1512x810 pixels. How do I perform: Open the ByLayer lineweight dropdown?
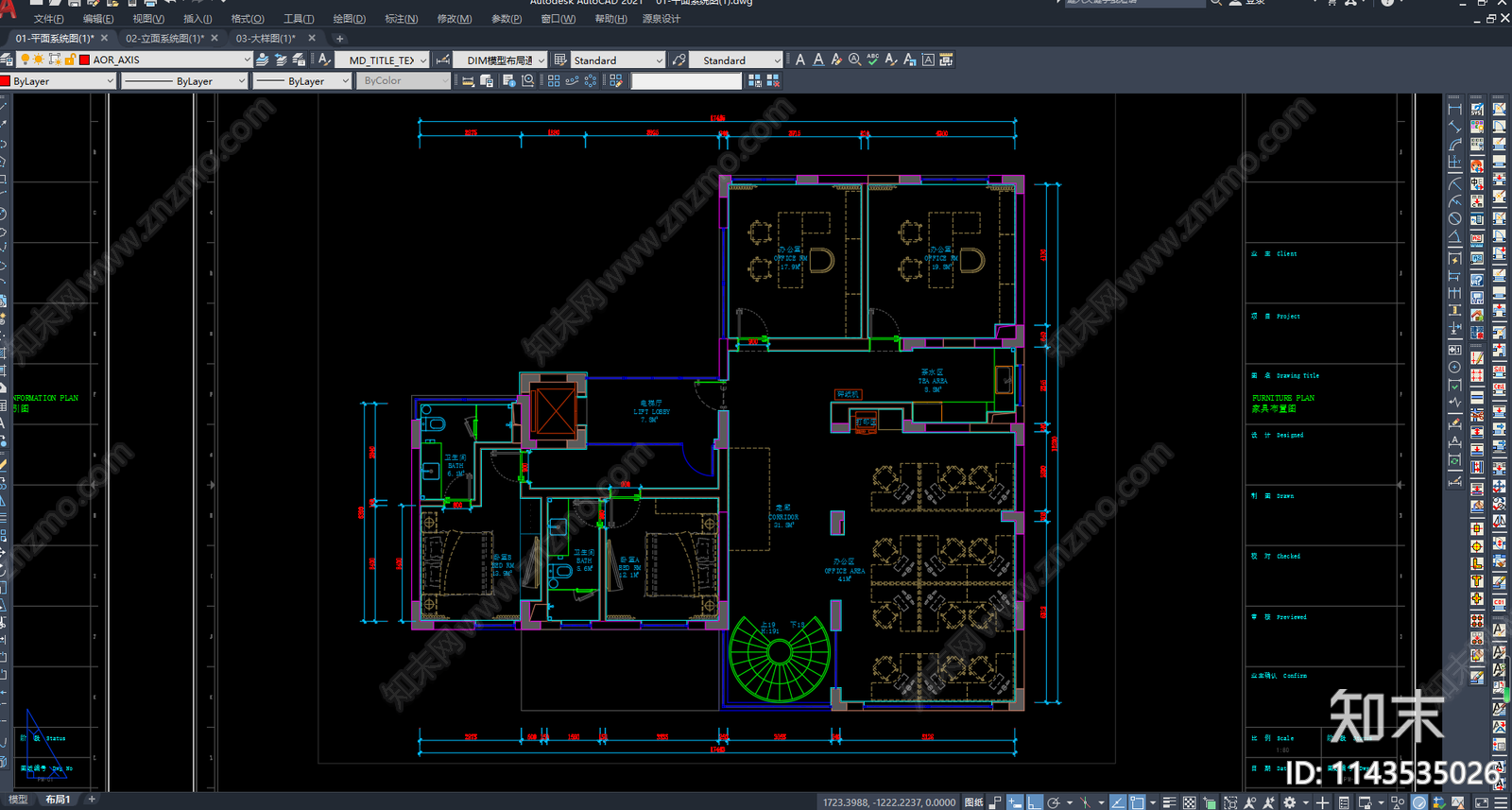tap(345, 81)
